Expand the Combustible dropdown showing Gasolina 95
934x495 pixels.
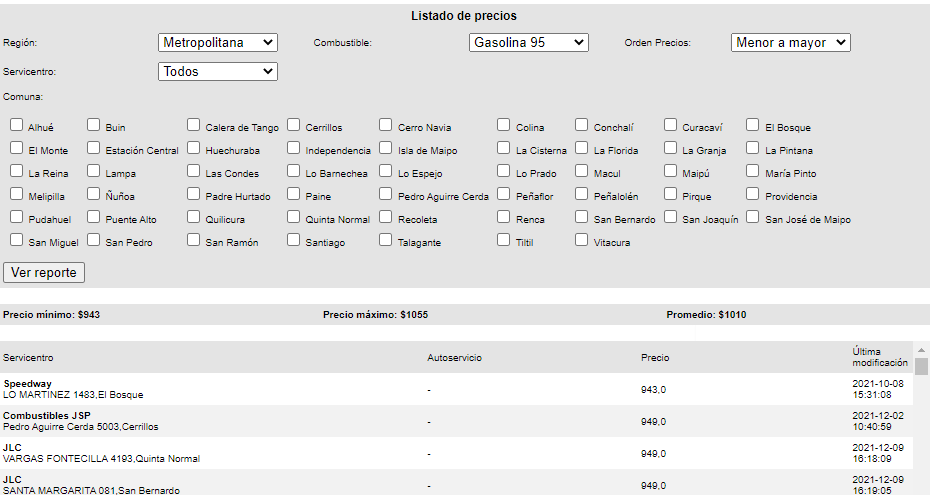(x=528, y=43)
